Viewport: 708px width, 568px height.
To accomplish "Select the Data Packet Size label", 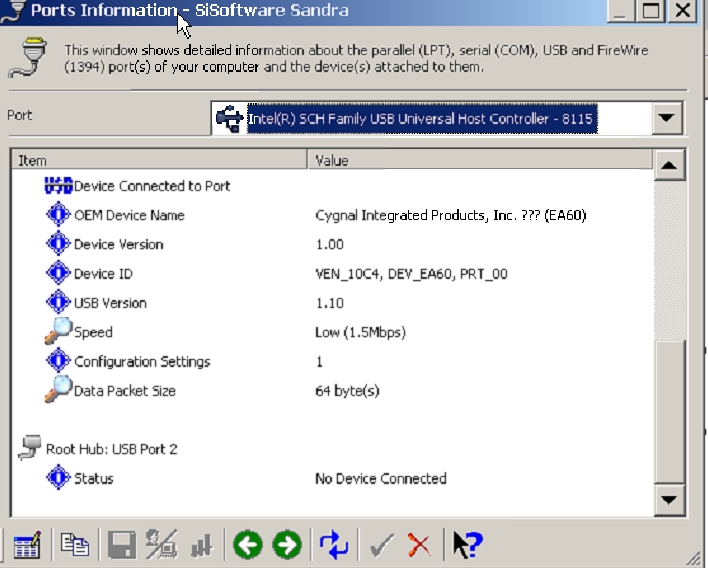I will 125,391.
